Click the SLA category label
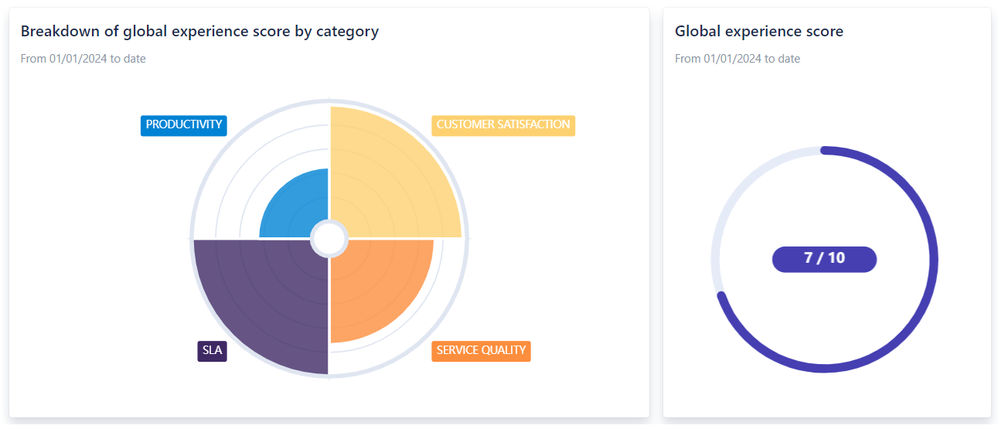Image resolution: width=998 pixels, height=429 pixels. coord(212,351)
